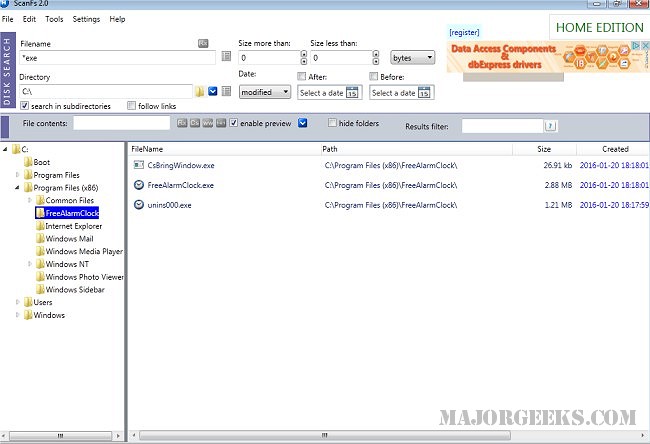Screen dimensions: 650x444
Task: Click the register link
Action: tap(465, 32)
